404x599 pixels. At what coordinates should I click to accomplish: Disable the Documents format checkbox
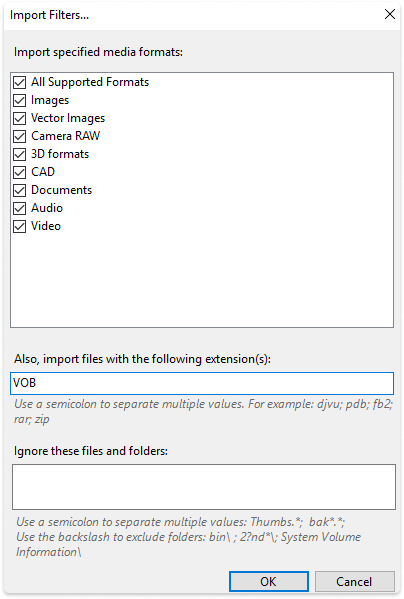coord(19,190)
